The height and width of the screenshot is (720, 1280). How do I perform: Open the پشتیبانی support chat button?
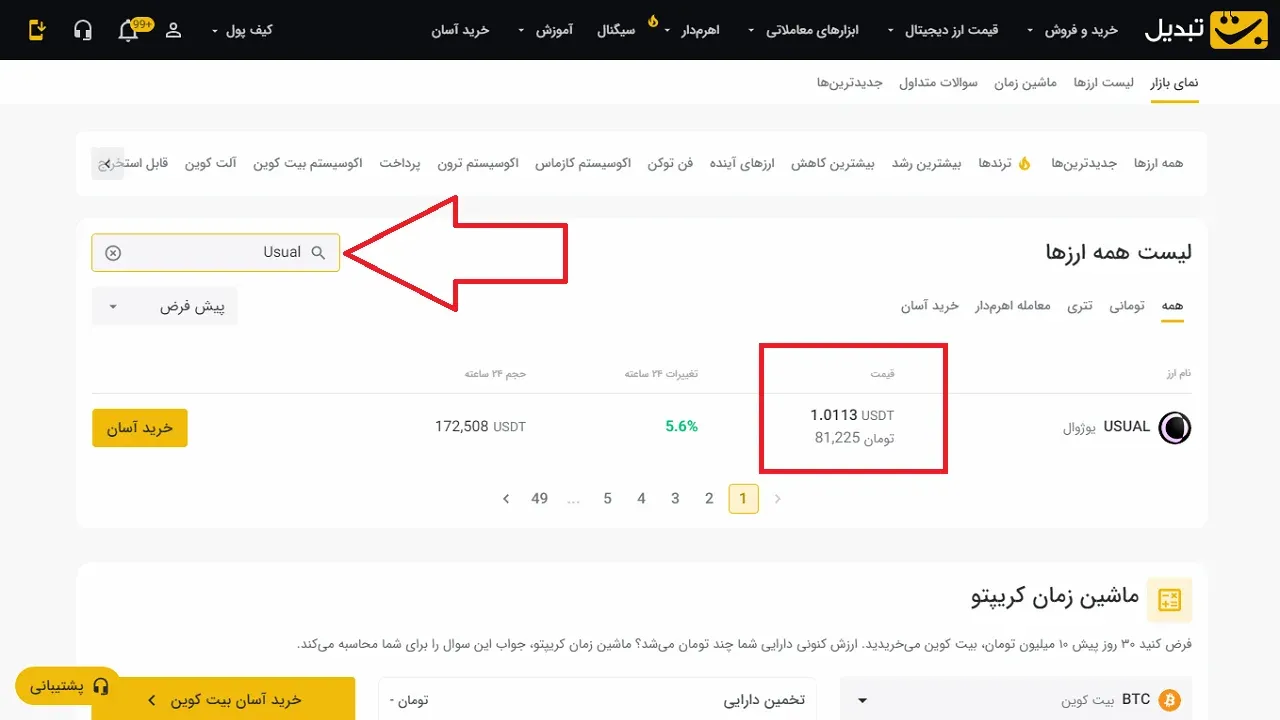click(68, 687)
